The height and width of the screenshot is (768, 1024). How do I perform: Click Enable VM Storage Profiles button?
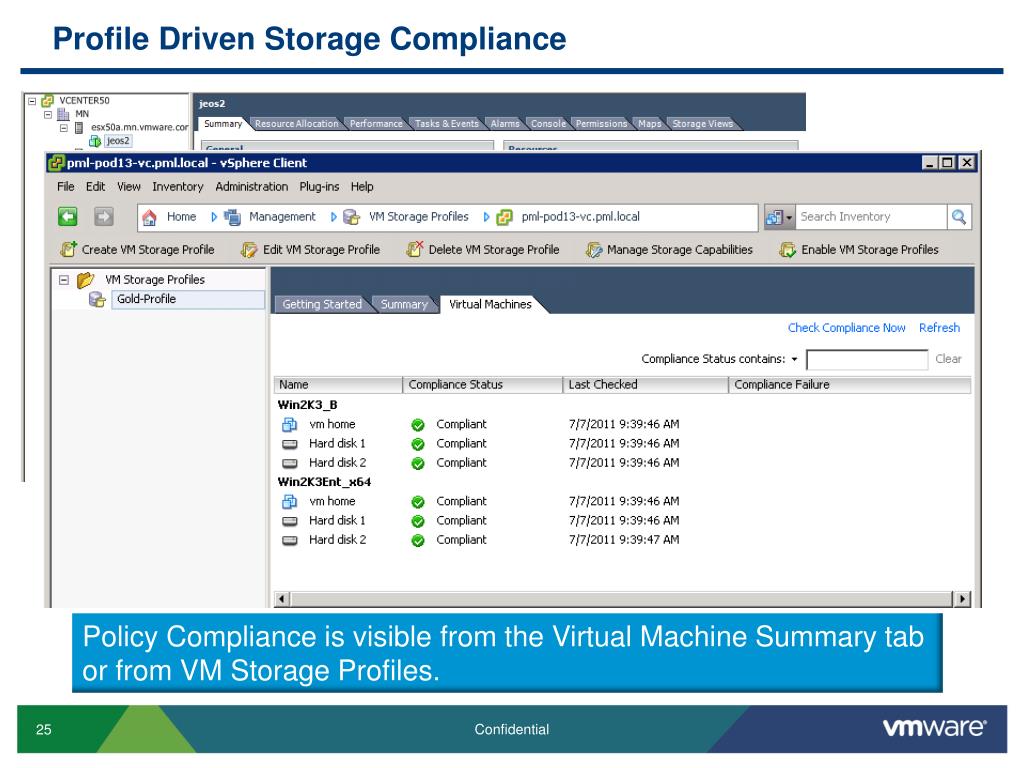pyautogui.click(x=859, y=249)
